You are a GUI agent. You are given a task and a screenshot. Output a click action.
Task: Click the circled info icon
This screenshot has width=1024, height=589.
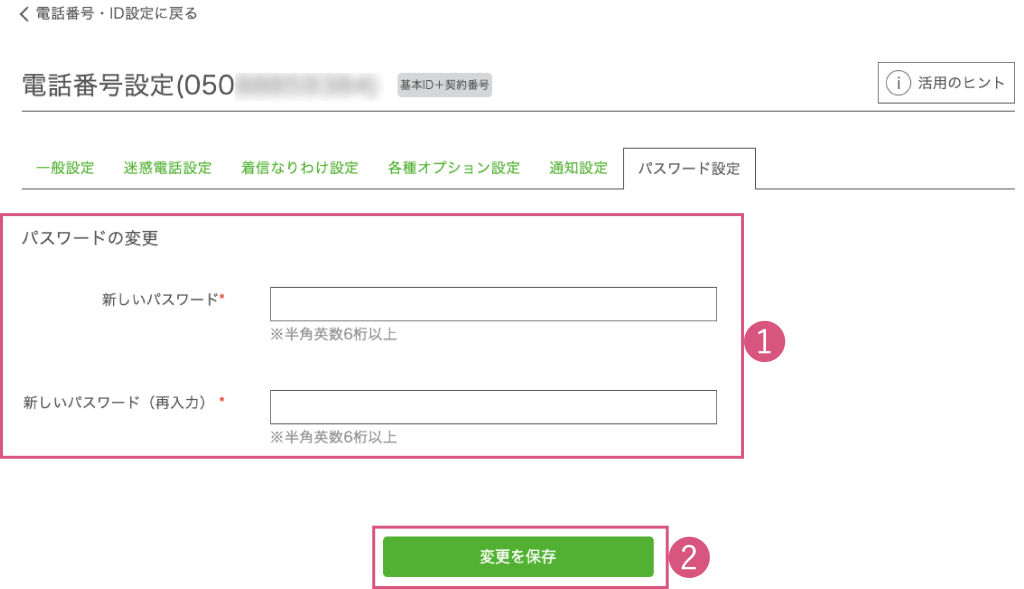click(x=899, y=83)
